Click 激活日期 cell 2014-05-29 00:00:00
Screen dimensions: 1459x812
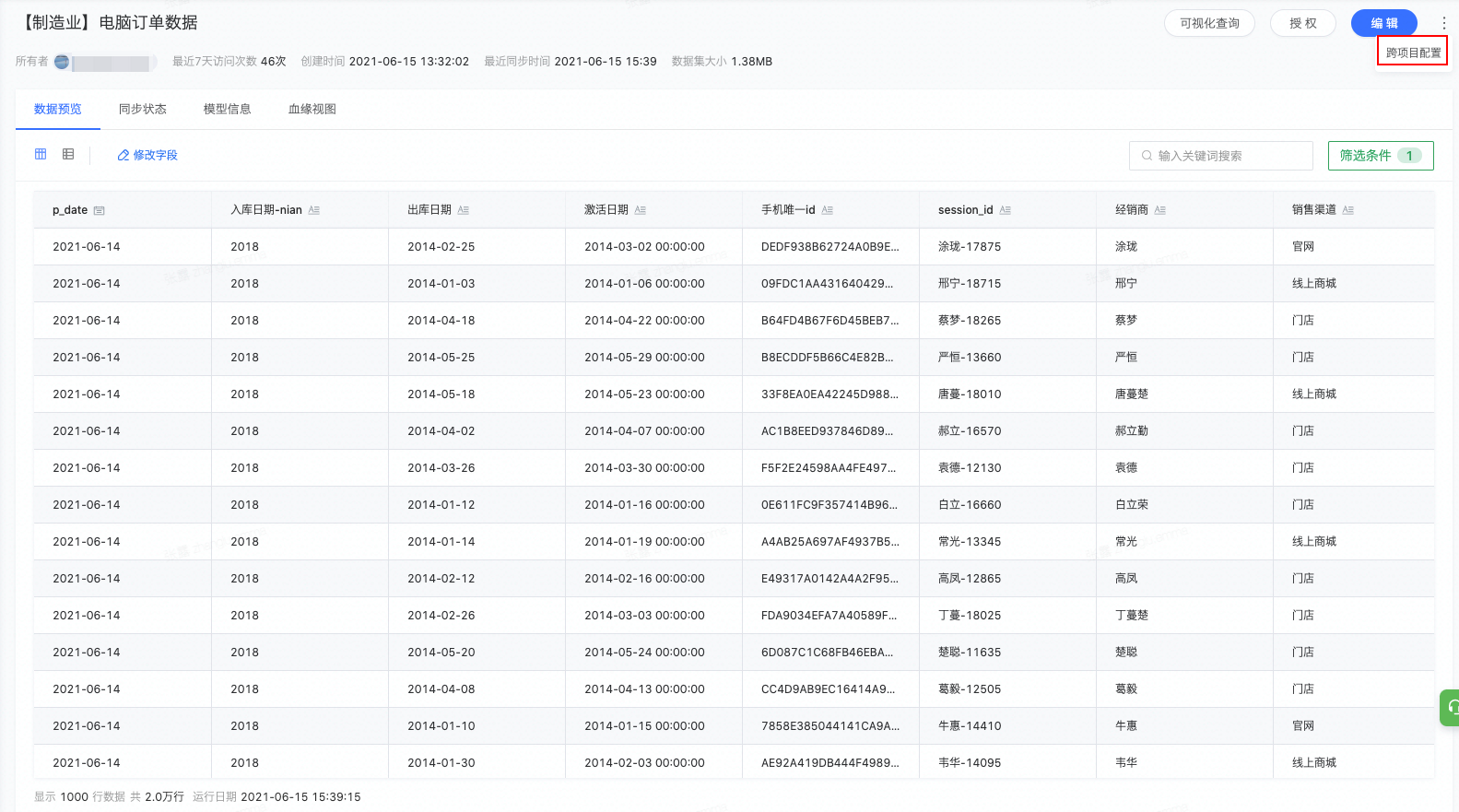644,358
